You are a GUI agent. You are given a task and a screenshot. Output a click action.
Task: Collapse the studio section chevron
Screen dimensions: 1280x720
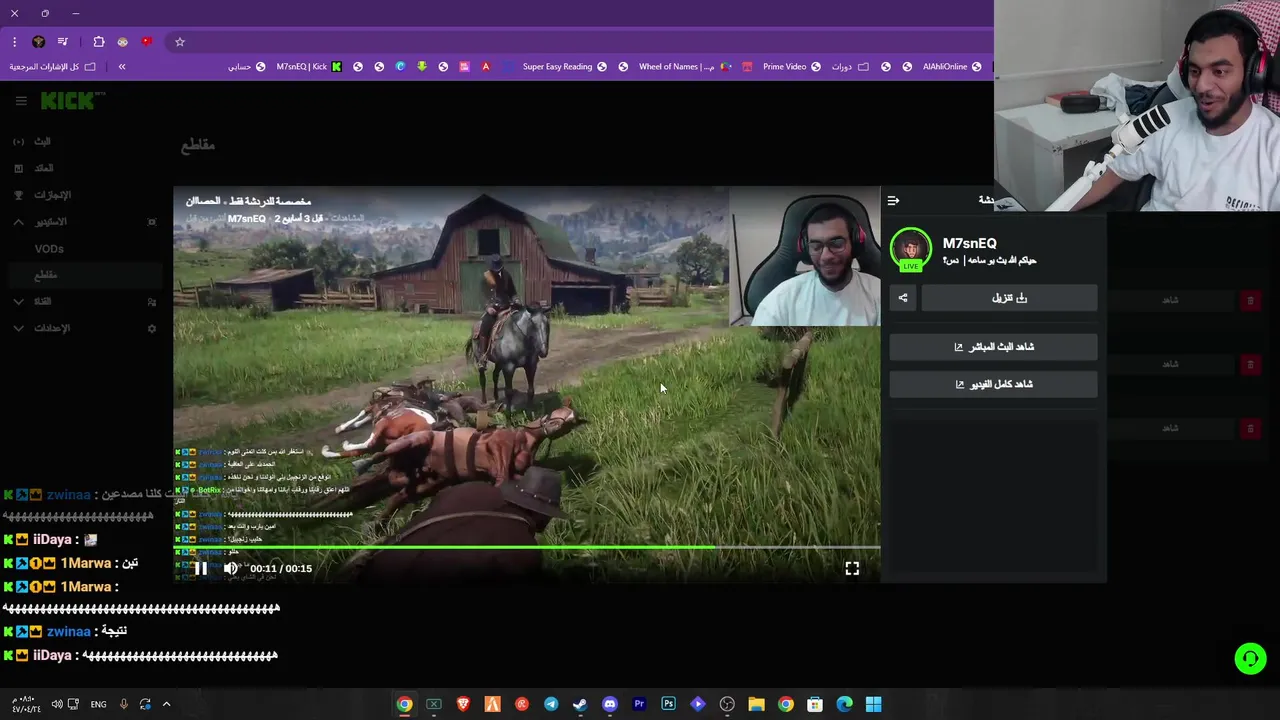coord(18,222)
